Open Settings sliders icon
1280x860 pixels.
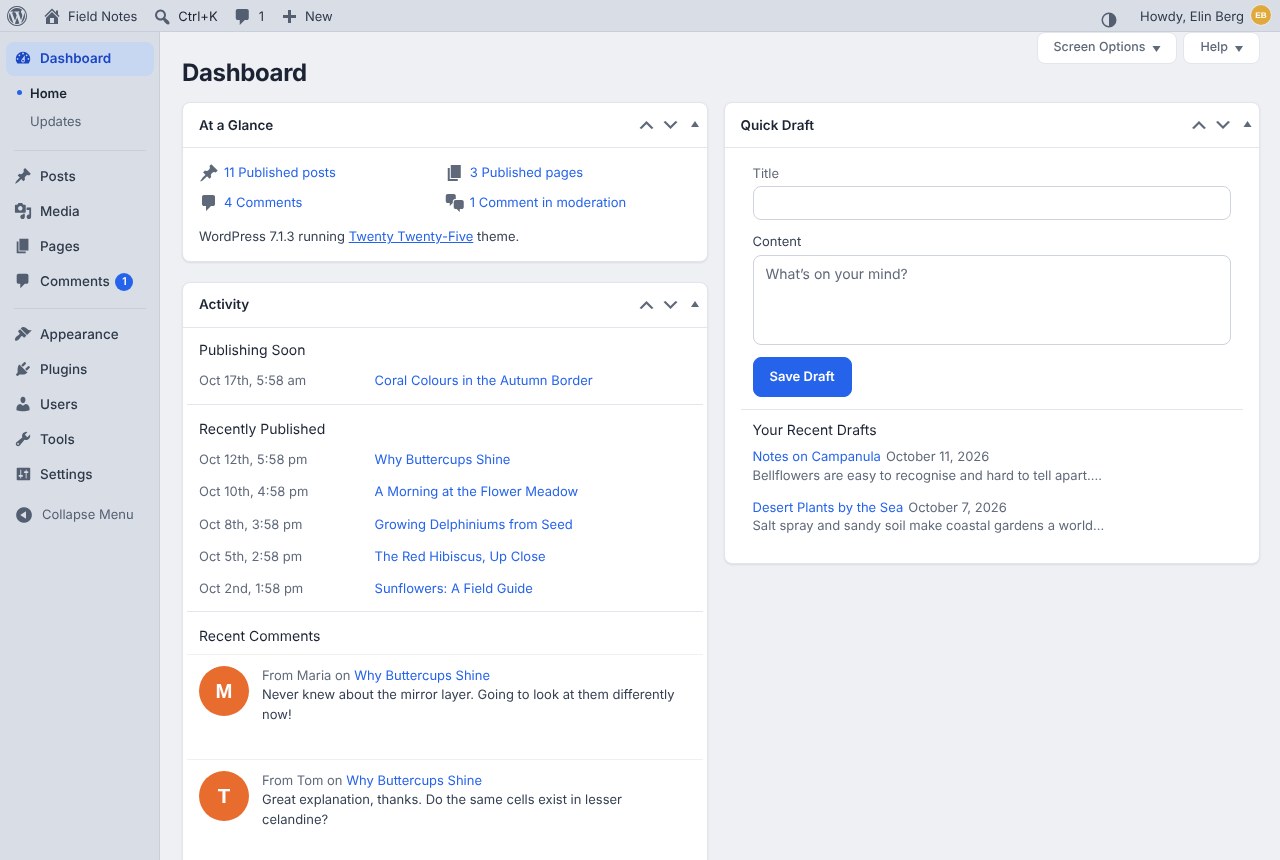coord(23,474)
